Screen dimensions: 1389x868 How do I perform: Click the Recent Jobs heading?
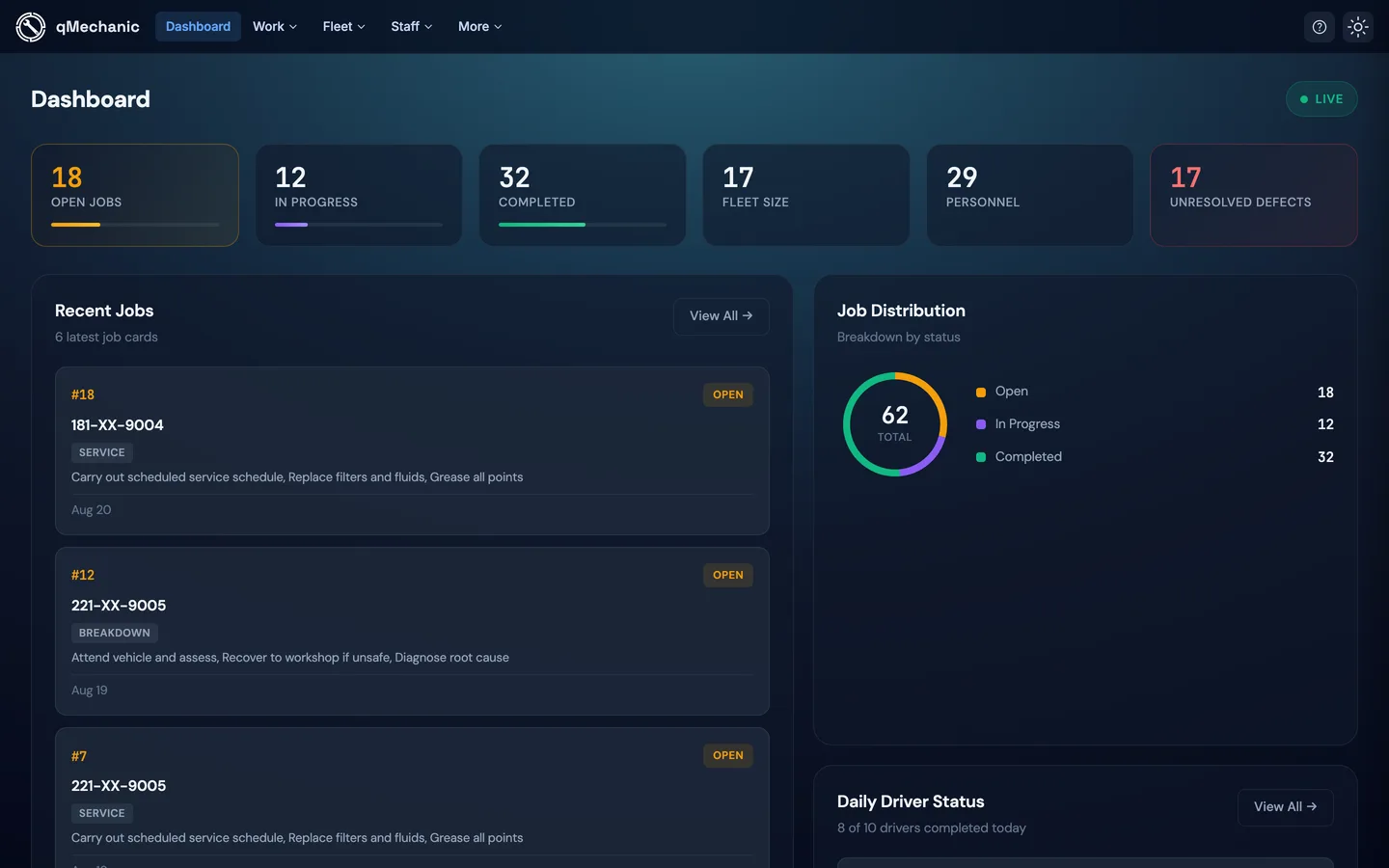click(x=104, y=311)
